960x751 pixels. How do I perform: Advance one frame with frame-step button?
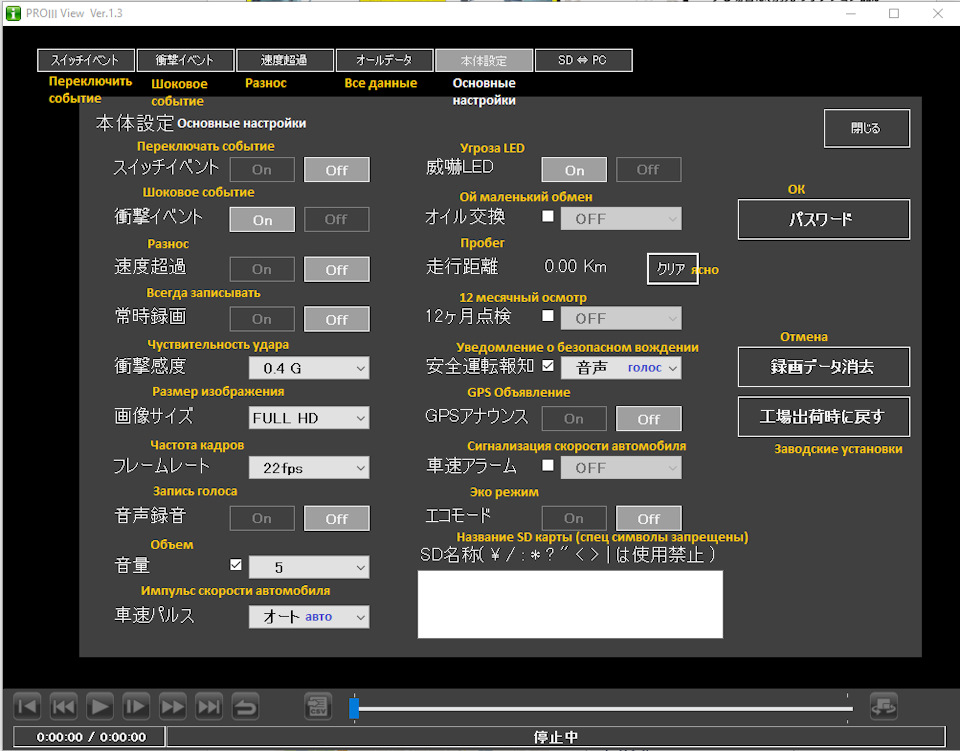(x=136, y=707)
